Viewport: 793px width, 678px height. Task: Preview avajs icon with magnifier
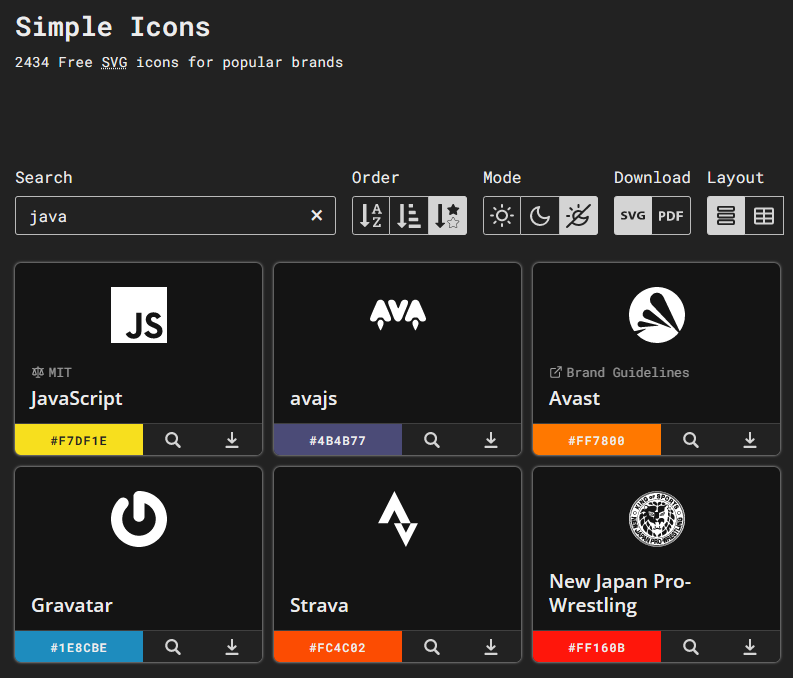click(432, 440)
